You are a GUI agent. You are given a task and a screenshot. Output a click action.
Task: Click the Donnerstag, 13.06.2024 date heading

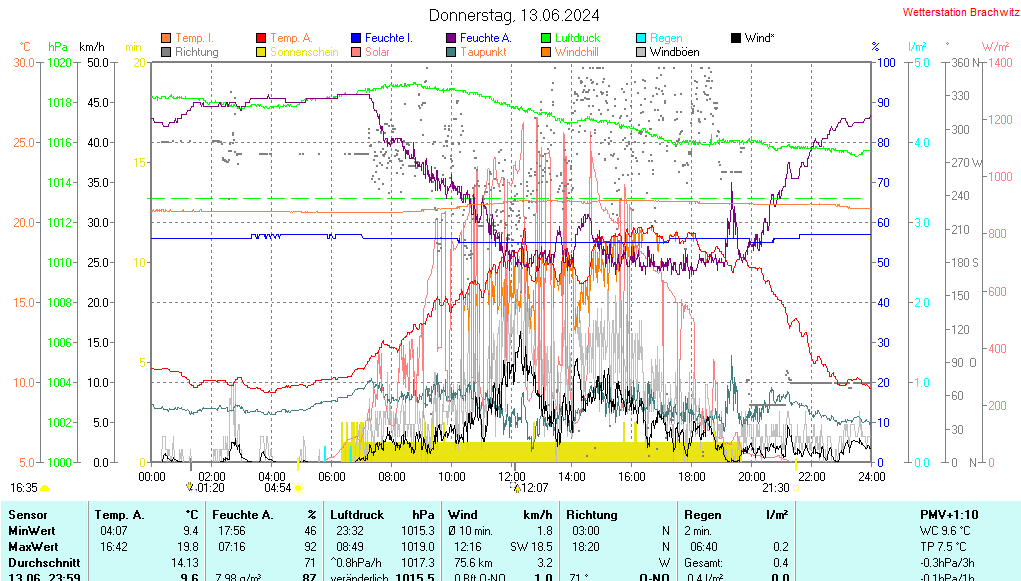[515, 15]
